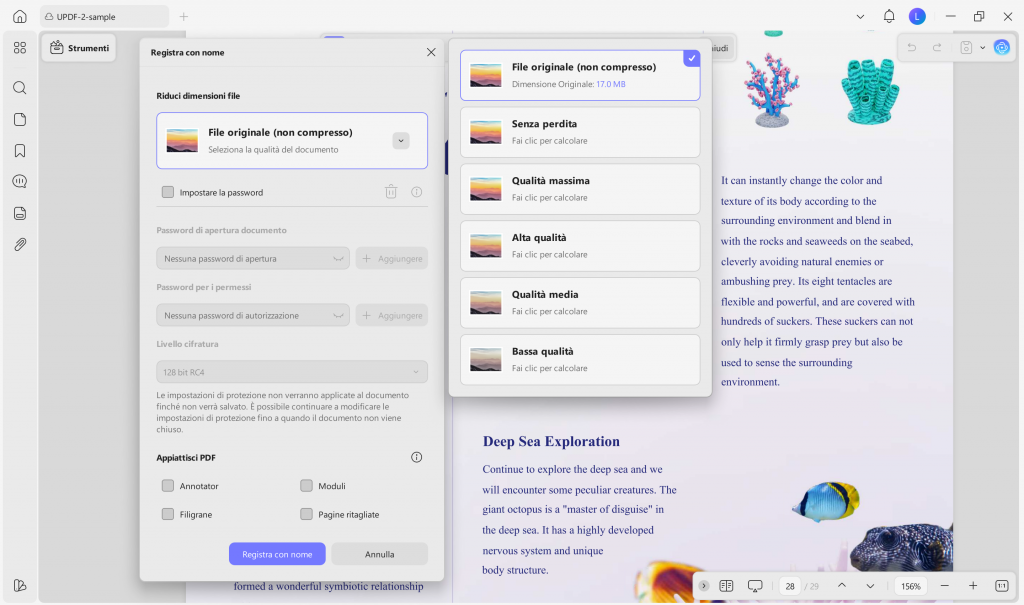Open the page panel icon in sidebar
The image size is (1024, 605).
(x=20, y=120)
